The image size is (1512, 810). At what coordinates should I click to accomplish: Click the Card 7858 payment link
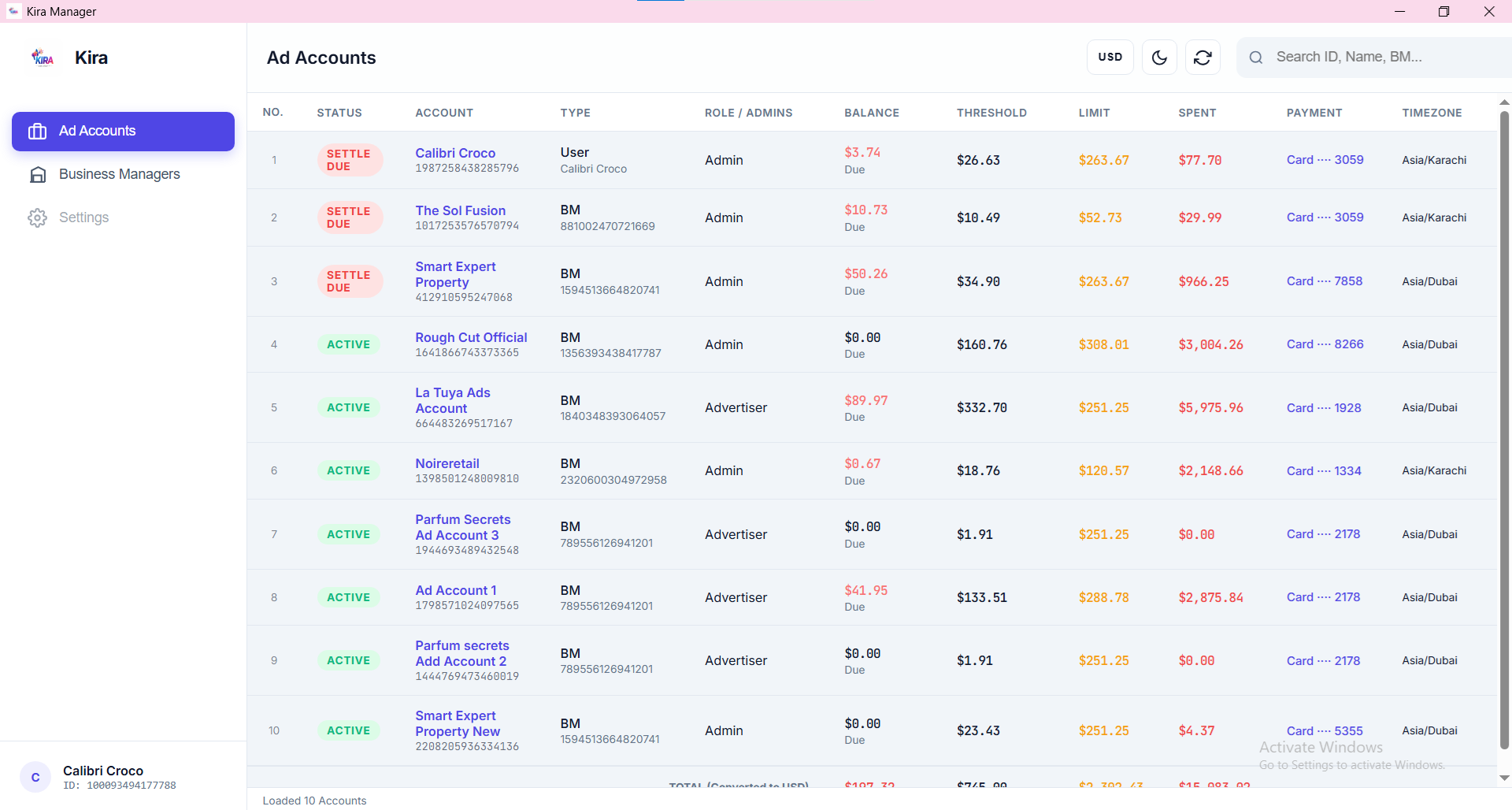pos(1325,281)
